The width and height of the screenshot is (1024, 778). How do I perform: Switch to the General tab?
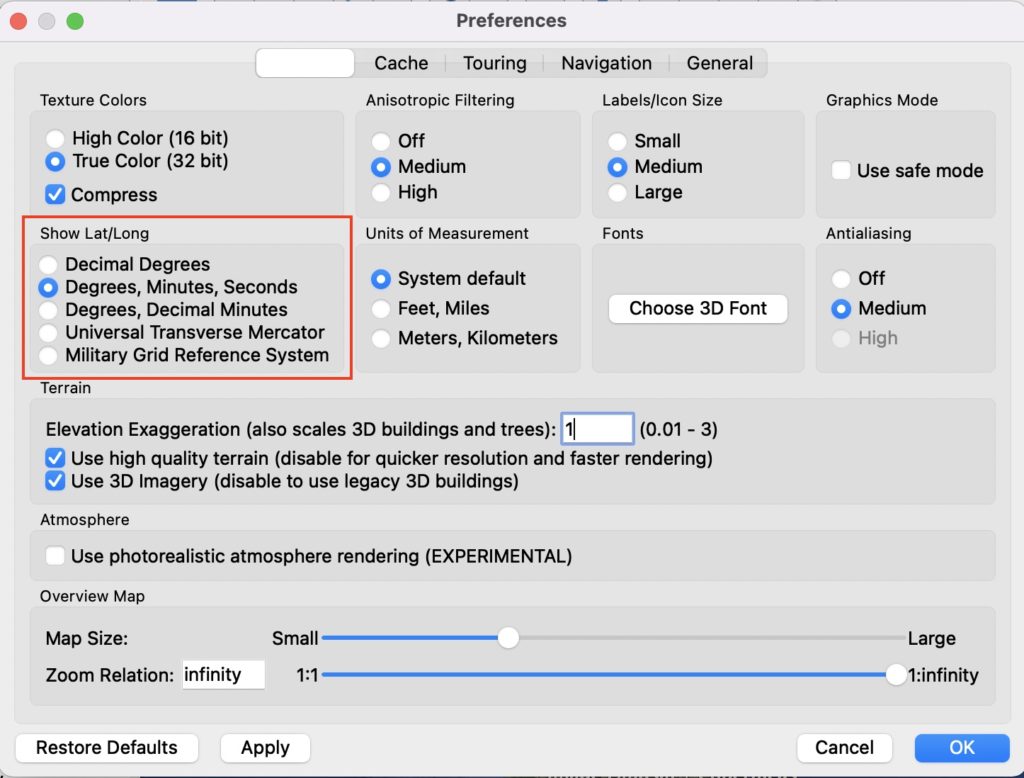click(x=718, y=62)
